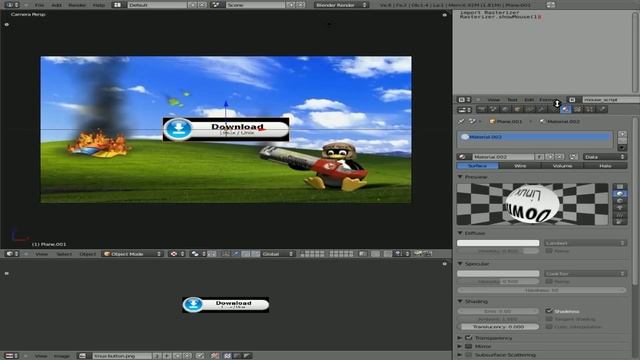Screen dimensions: 640x360
Task: Select the Surface material type
Action: (478, 166)
